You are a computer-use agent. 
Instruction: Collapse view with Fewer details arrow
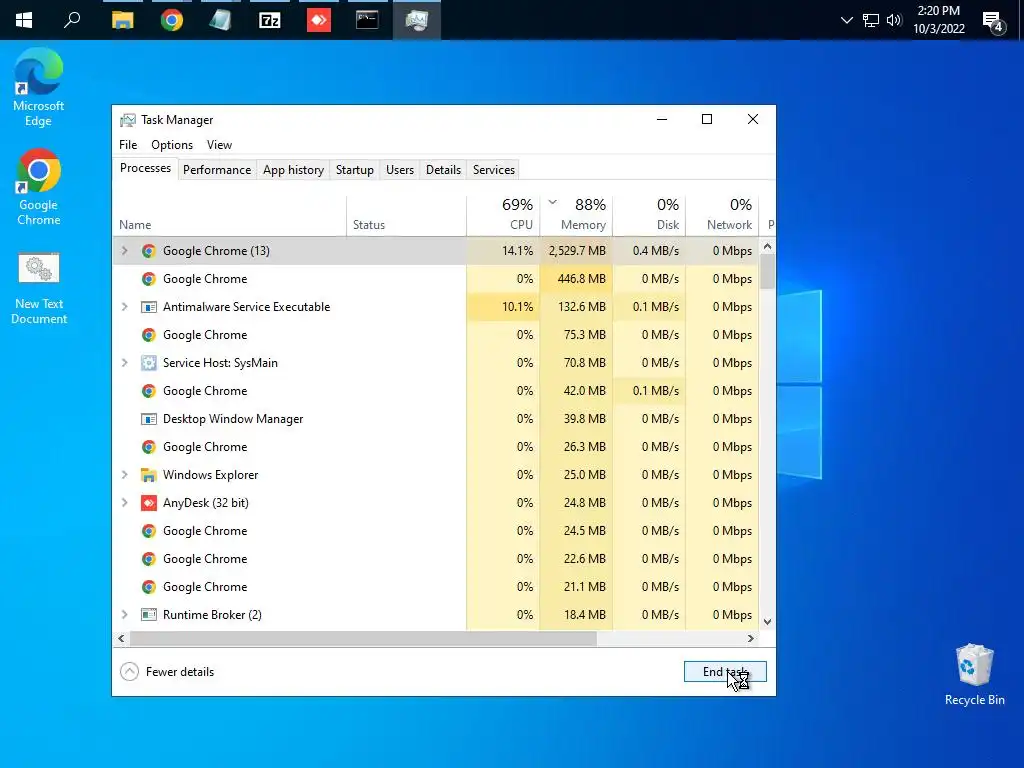point(130,671)
